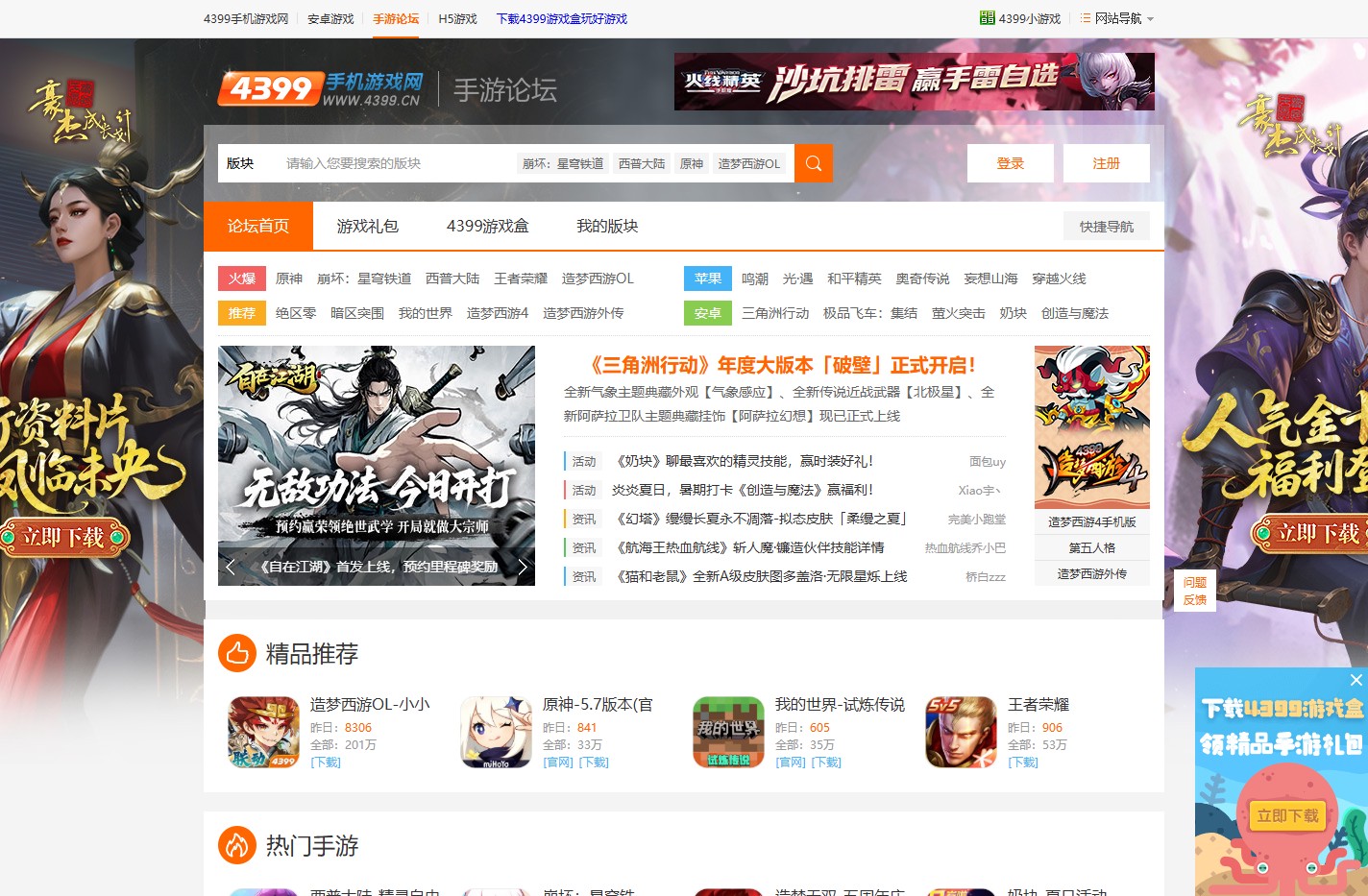Open the 我的世界 game app icon
The width and height of the screenshot is (1368, 896).
728,732
